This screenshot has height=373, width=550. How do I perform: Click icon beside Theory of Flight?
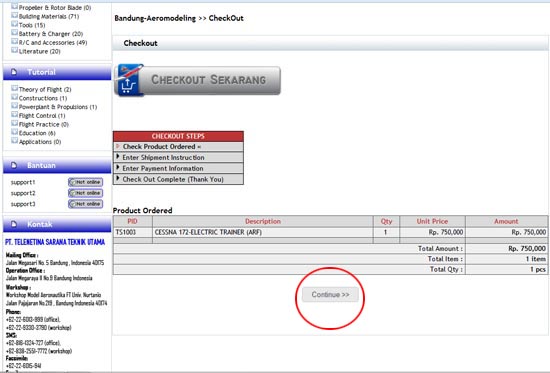pyautogui.click(x=14, y=88)
